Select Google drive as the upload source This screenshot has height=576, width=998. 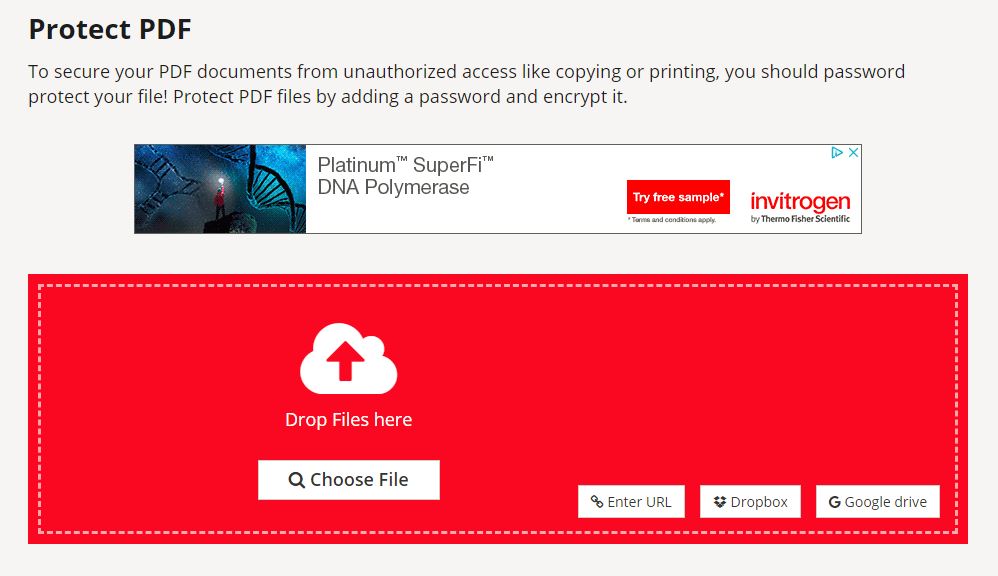coord(878,500)
